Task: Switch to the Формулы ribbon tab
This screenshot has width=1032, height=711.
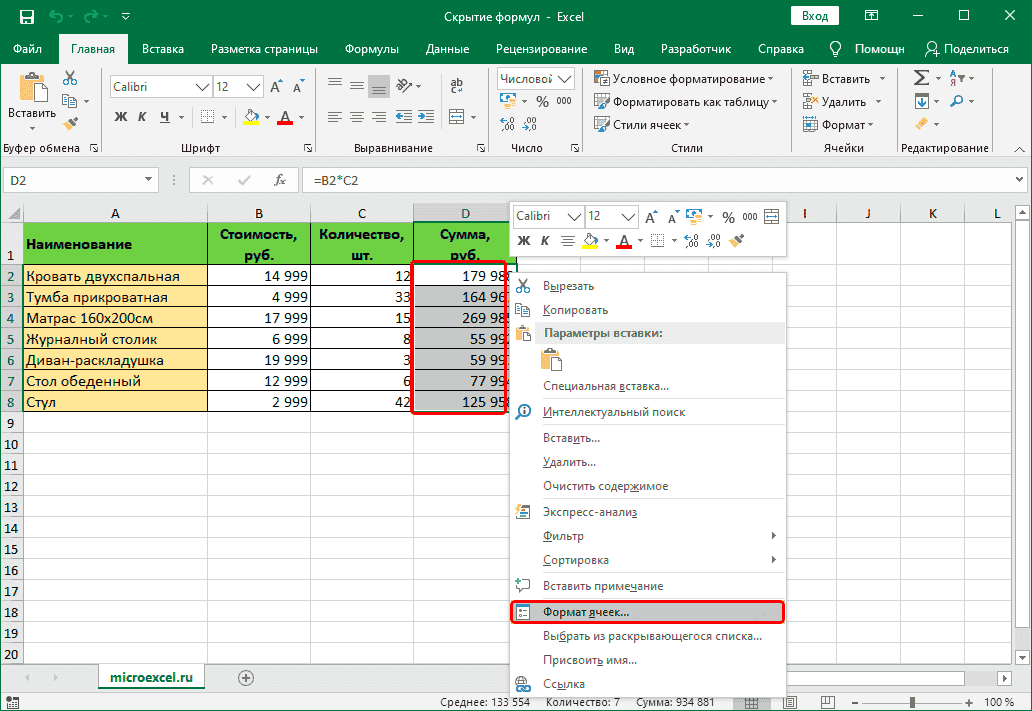Action: [x=371, y=49]
